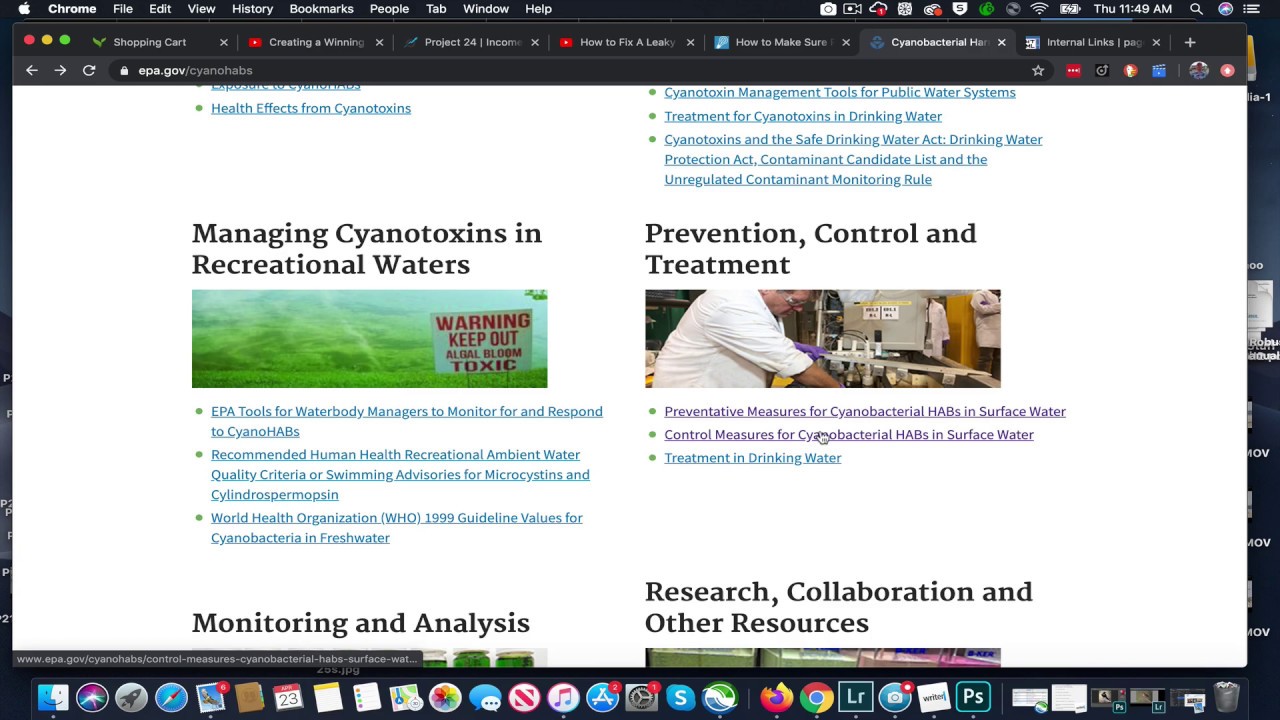Viewport: 1280px width, 720px height.
Task: Open the Bookmarks menu
Action: point(321,9)
